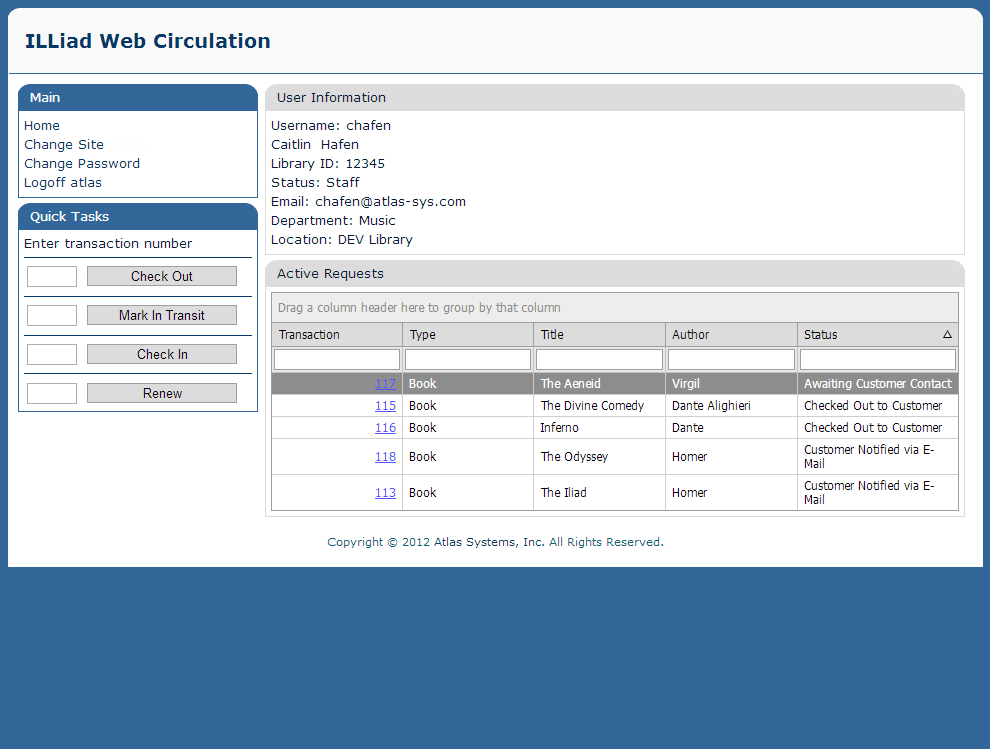
Task: Sort results by the Title column header
Action: 551,334
